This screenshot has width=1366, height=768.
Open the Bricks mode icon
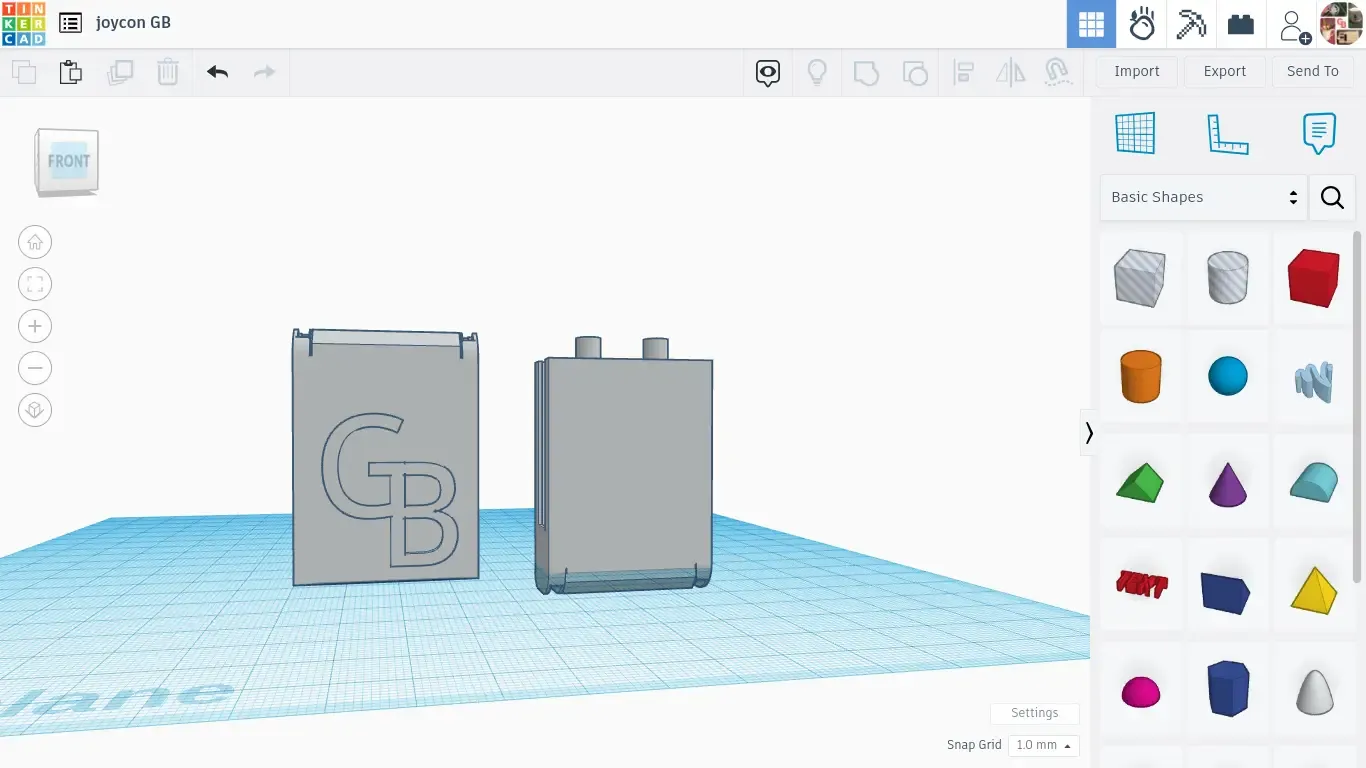point(1241,24)
